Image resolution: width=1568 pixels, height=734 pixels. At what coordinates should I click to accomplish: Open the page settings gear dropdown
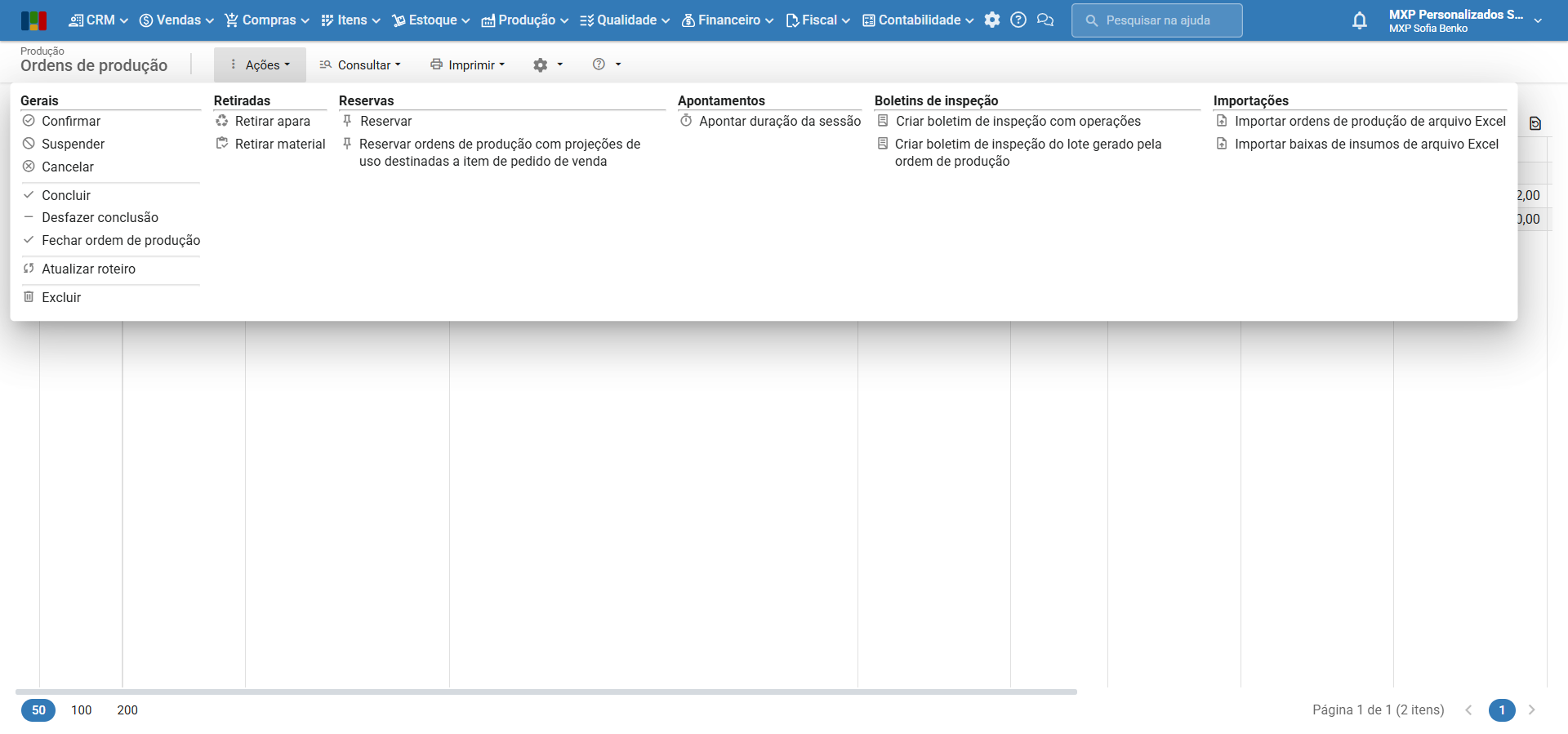[548, 65]
